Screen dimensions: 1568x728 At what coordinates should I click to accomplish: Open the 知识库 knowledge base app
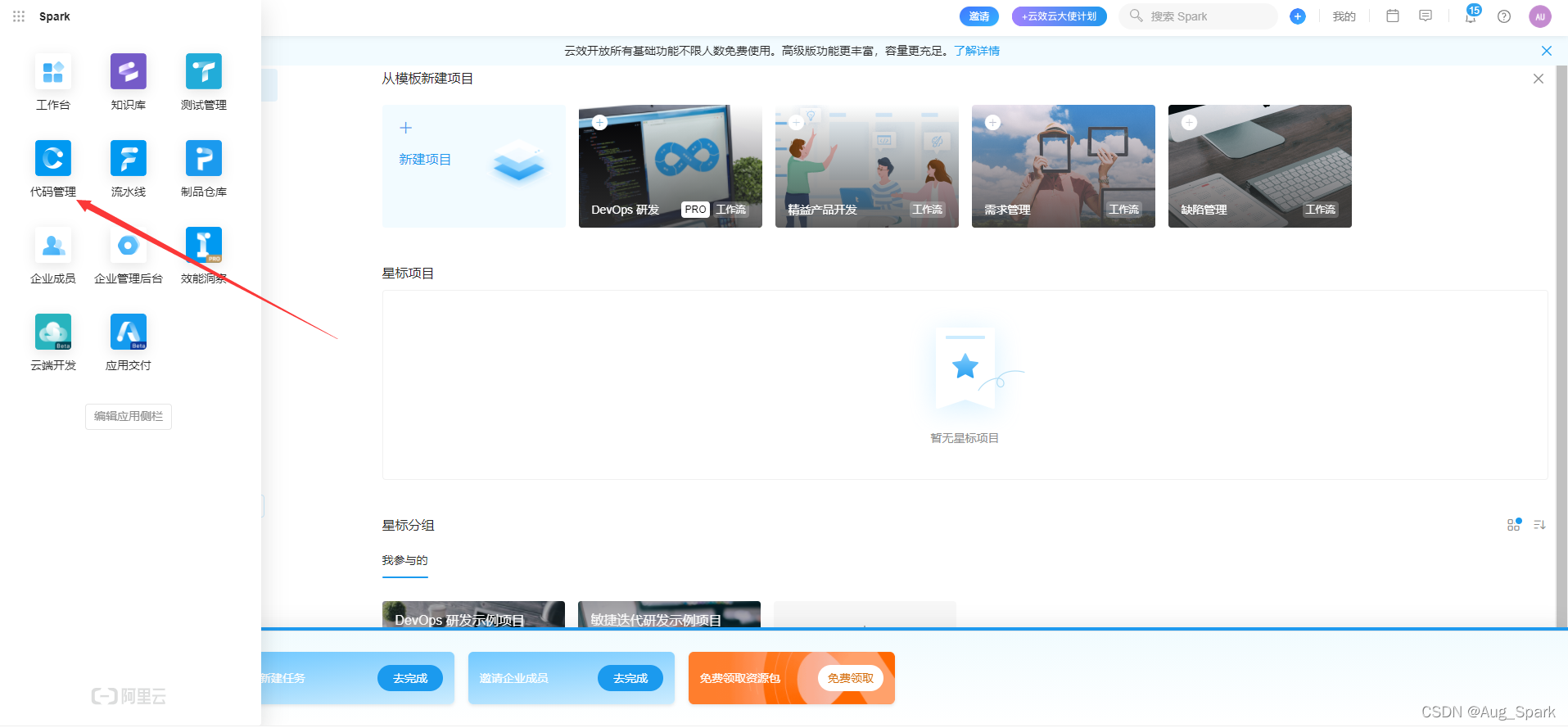coord(129,81)
